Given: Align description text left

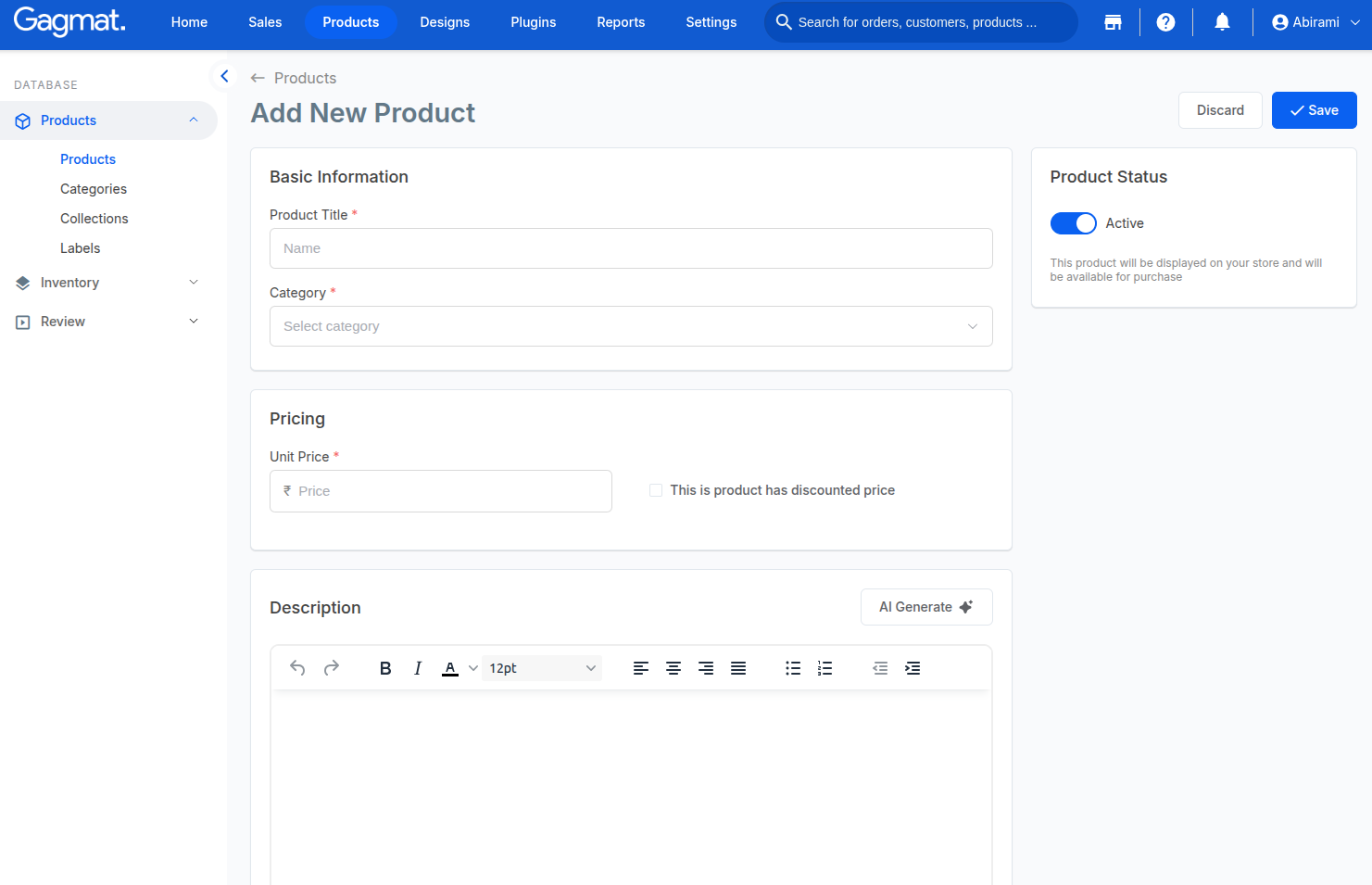Looking at the screenshot, I should click(641, 668).
